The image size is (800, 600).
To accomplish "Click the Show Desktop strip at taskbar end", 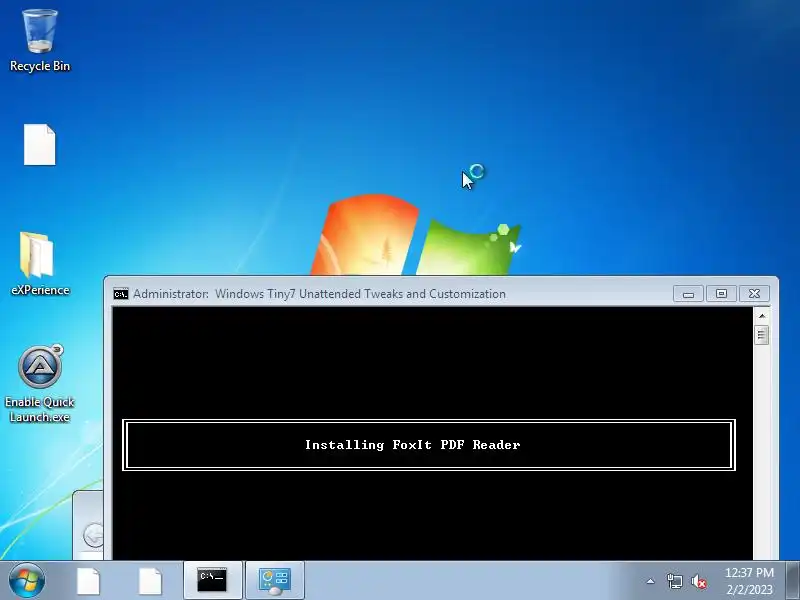I will [x=793, y=580].
